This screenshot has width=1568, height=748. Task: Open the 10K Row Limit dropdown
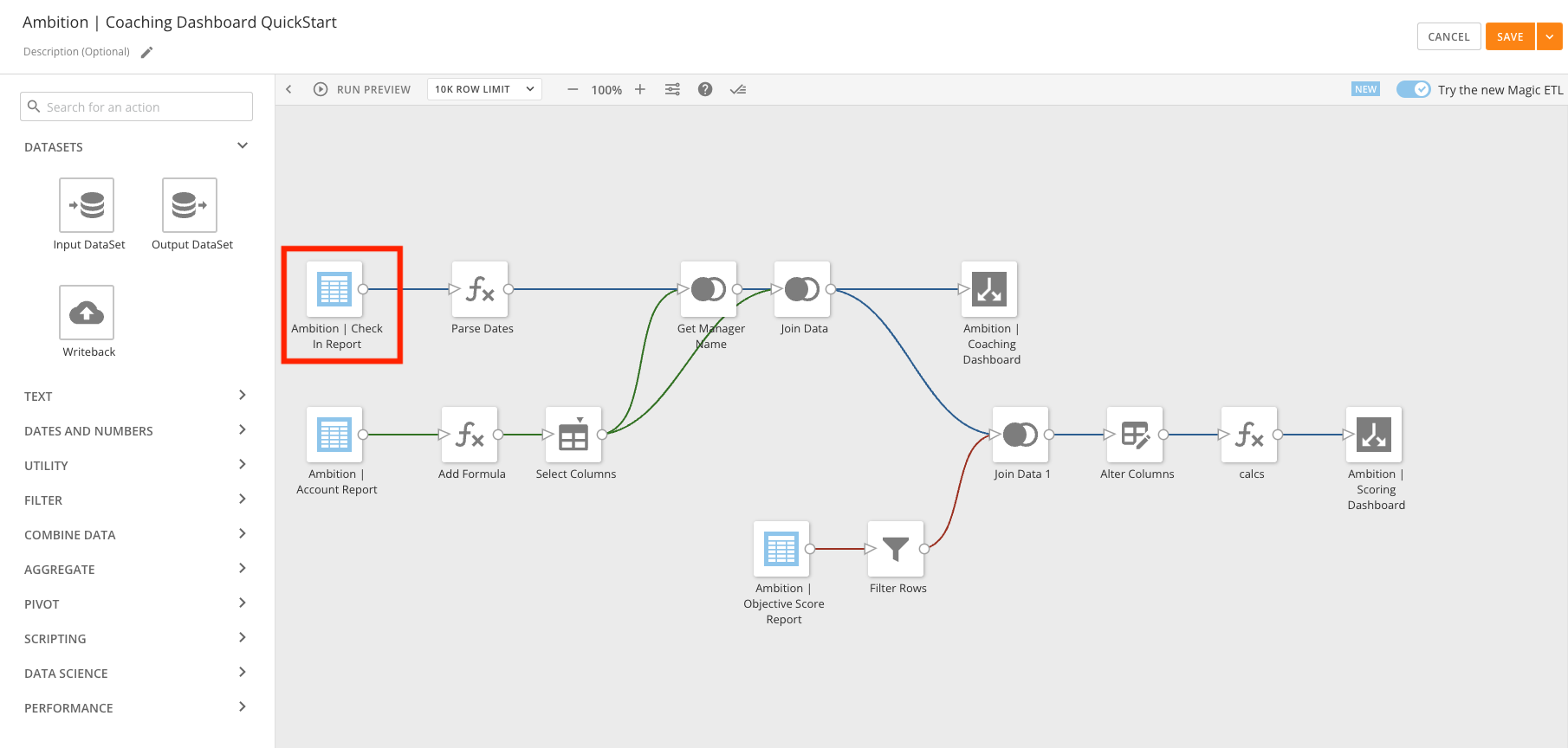click(x=484, y=89)
